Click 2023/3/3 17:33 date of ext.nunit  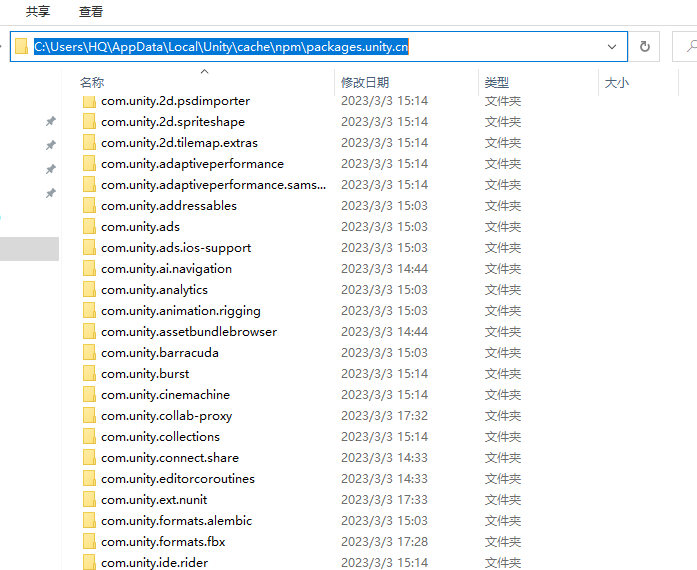[385, 500]
